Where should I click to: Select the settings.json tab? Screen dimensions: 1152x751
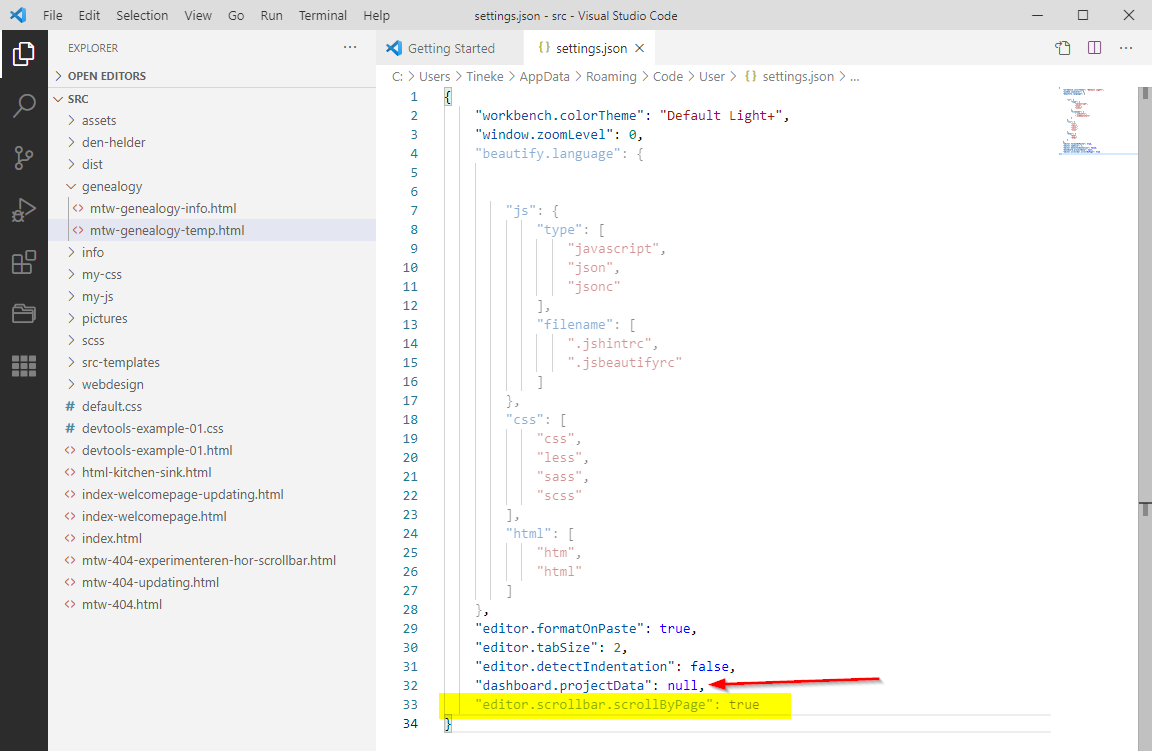coord(589,48)
